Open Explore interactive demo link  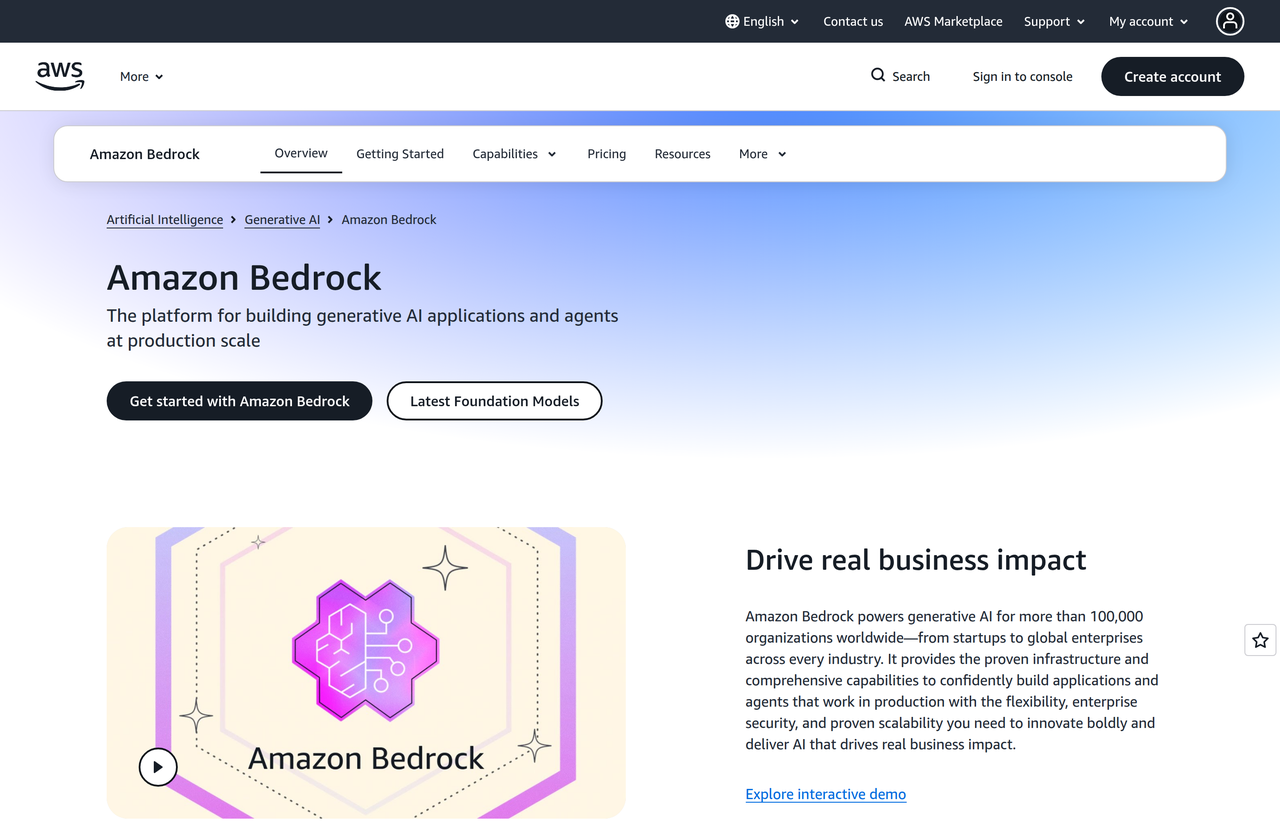(826, 794)
